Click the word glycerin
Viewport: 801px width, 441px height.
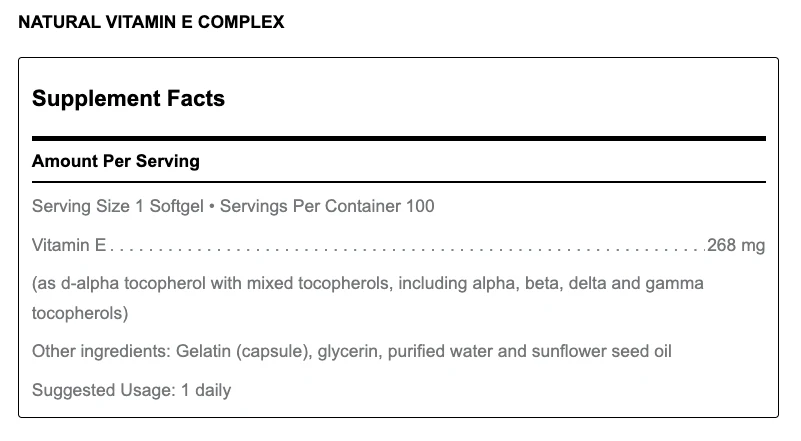pos(347,352)
